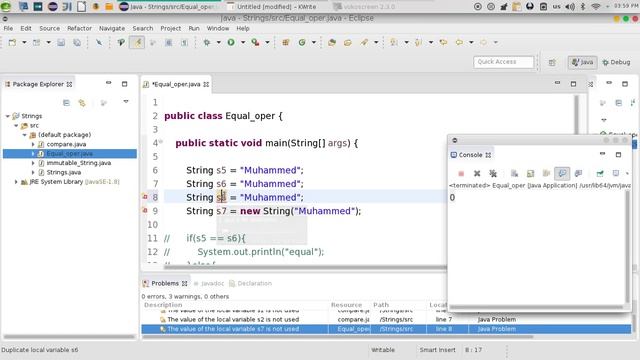Click the Open Type toolbar icon
This screenshot has width=640, height=360.
(x=332, y=42)
